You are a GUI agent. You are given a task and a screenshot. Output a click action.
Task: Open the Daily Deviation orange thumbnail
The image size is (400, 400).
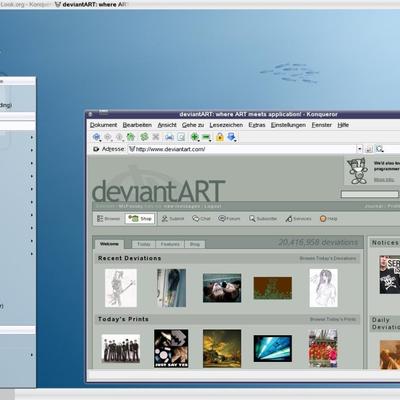pos(390,354)
